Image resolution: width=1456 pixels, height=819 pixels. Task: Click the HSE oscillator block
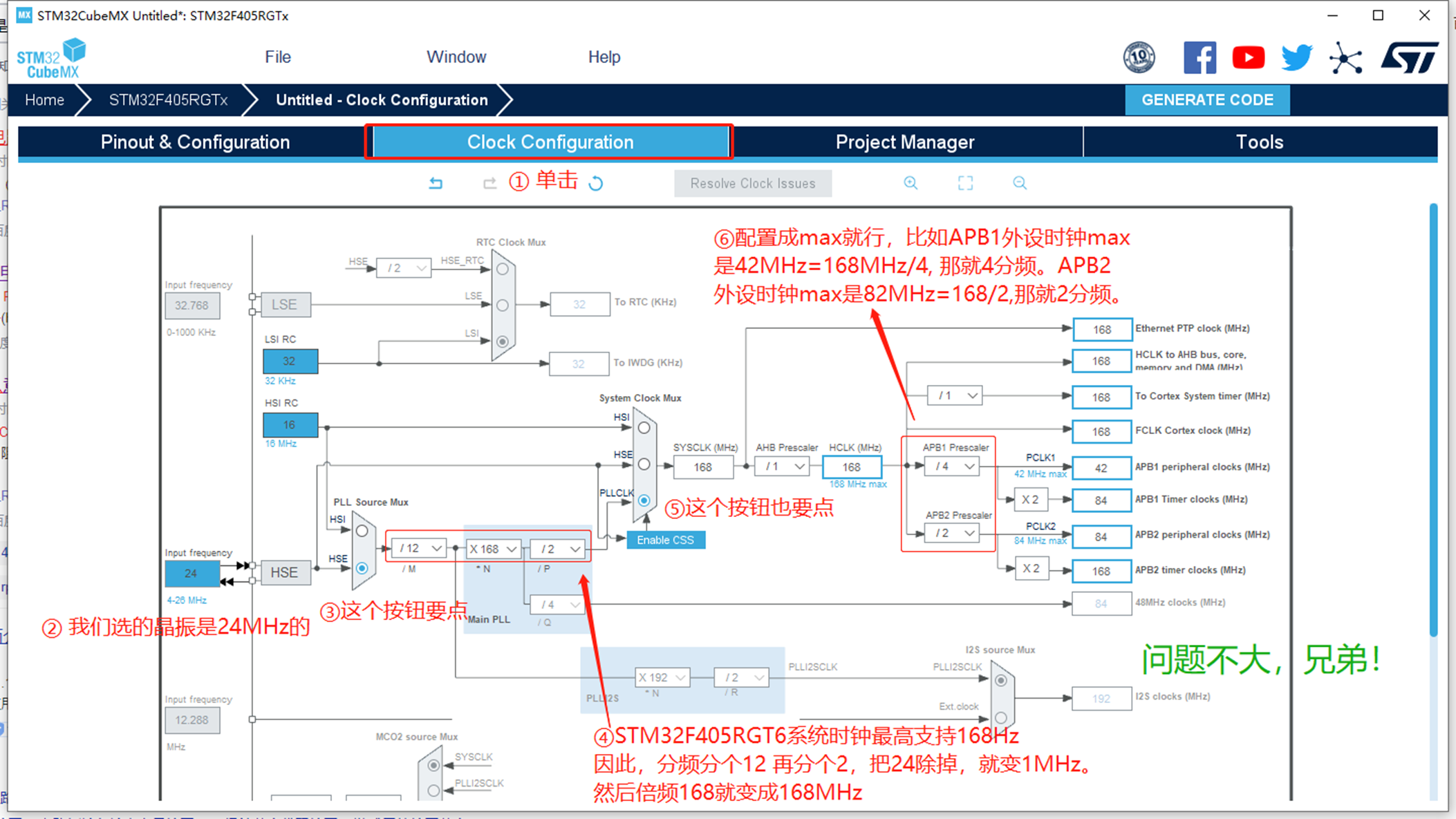285,573
